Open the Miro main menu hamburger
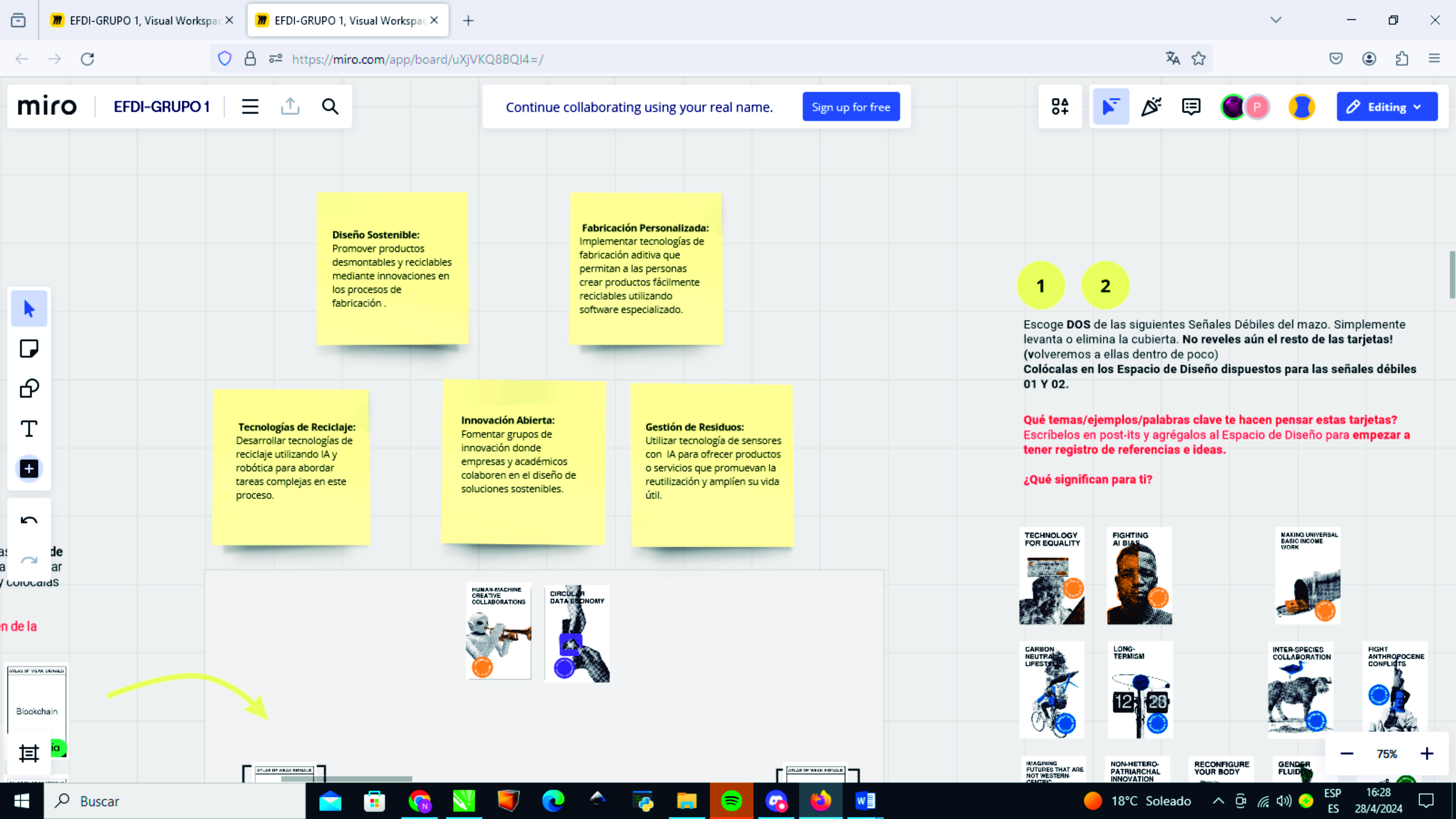This screenshot has height=819, width=1456. tap(250, 106)
